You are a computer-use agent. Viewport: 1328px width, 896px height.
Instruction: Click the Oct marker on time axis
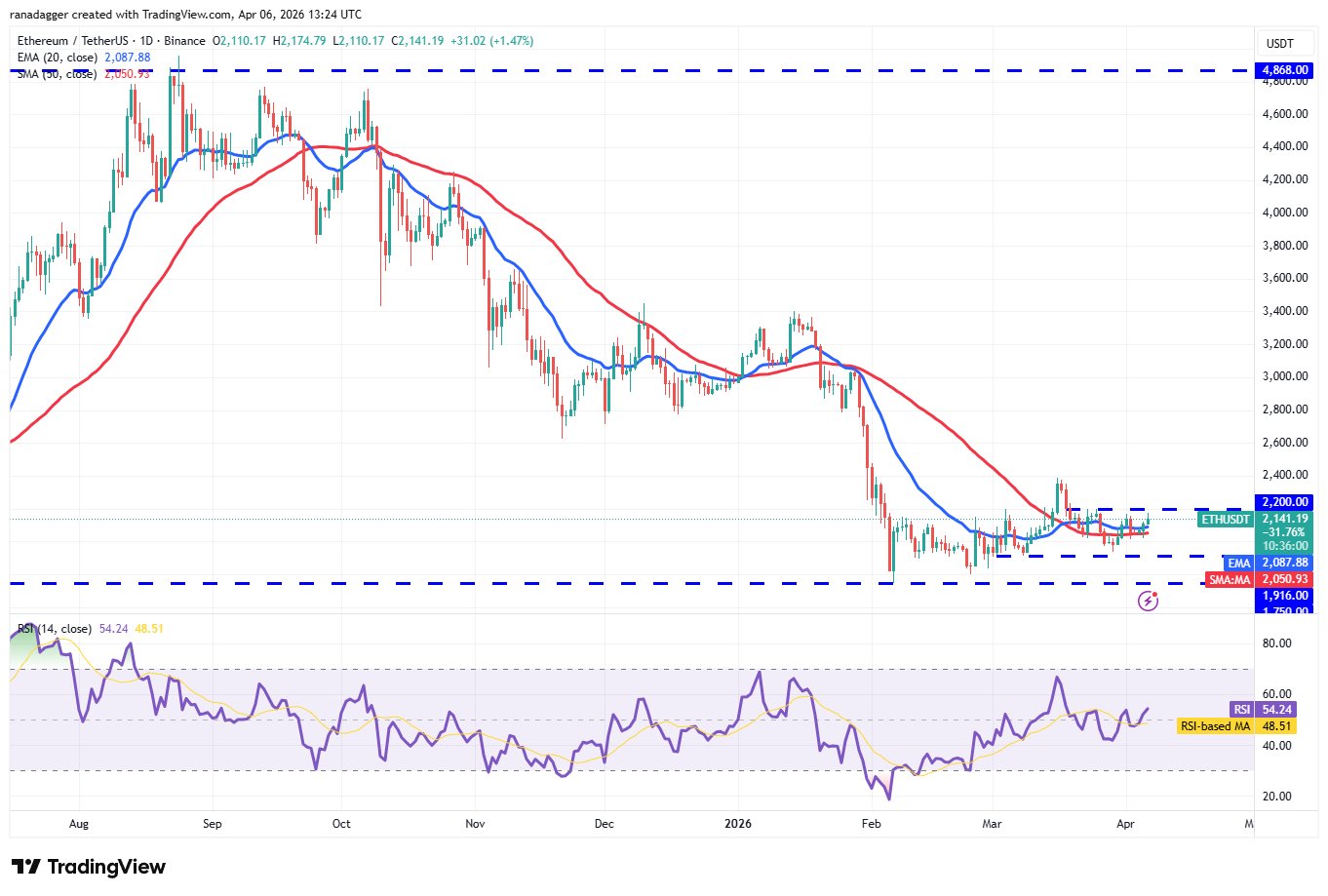click(x=341, y=824)
